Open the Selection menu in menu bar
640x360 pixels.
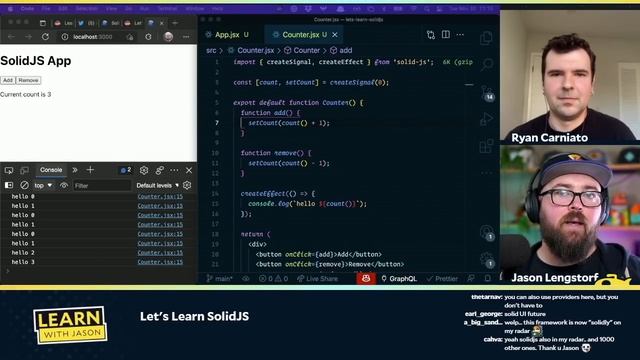[87, 8]
